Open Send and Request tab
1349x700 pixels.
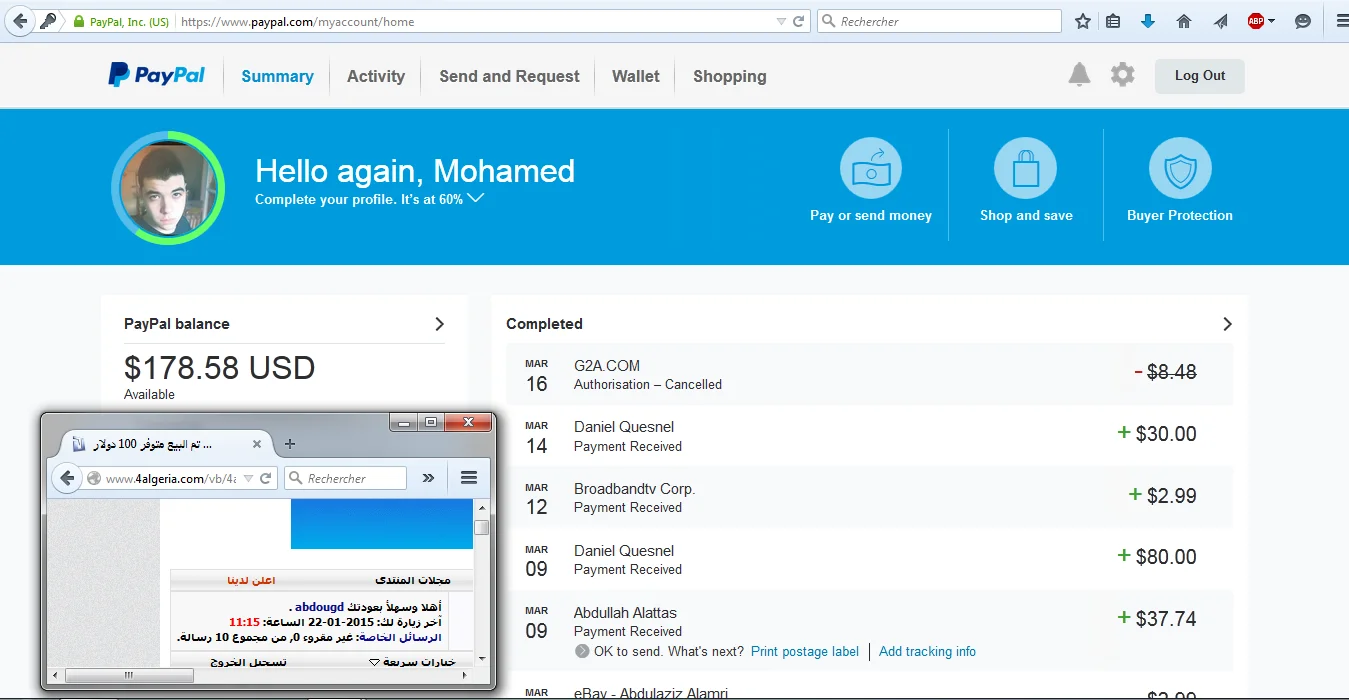[x=509, y=76]
